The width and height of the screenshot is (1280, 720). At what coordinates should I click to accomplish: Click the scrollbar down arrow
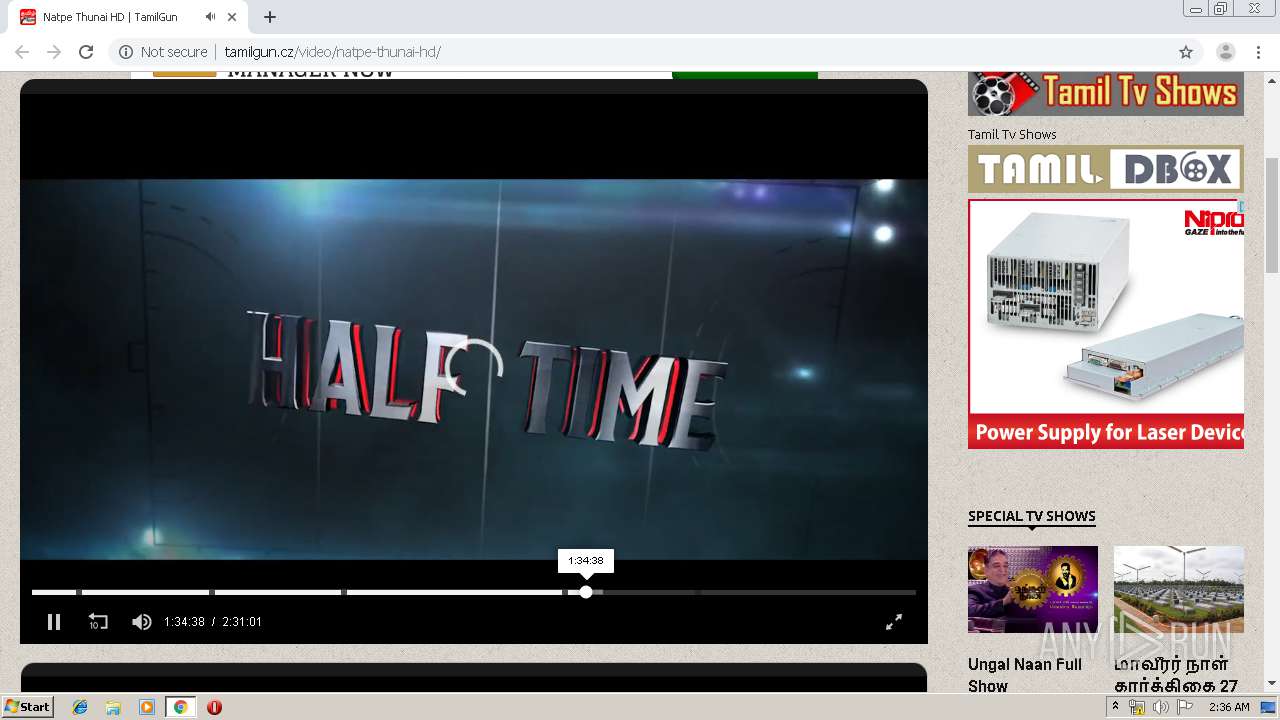[1272, 684]
